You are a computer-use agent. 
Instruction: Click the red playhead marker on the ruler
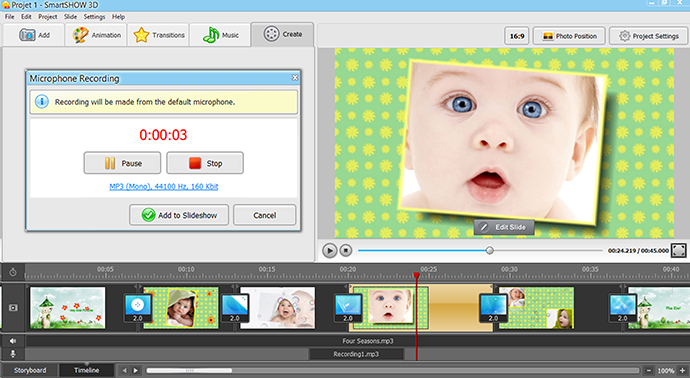(x=416, y=275)
